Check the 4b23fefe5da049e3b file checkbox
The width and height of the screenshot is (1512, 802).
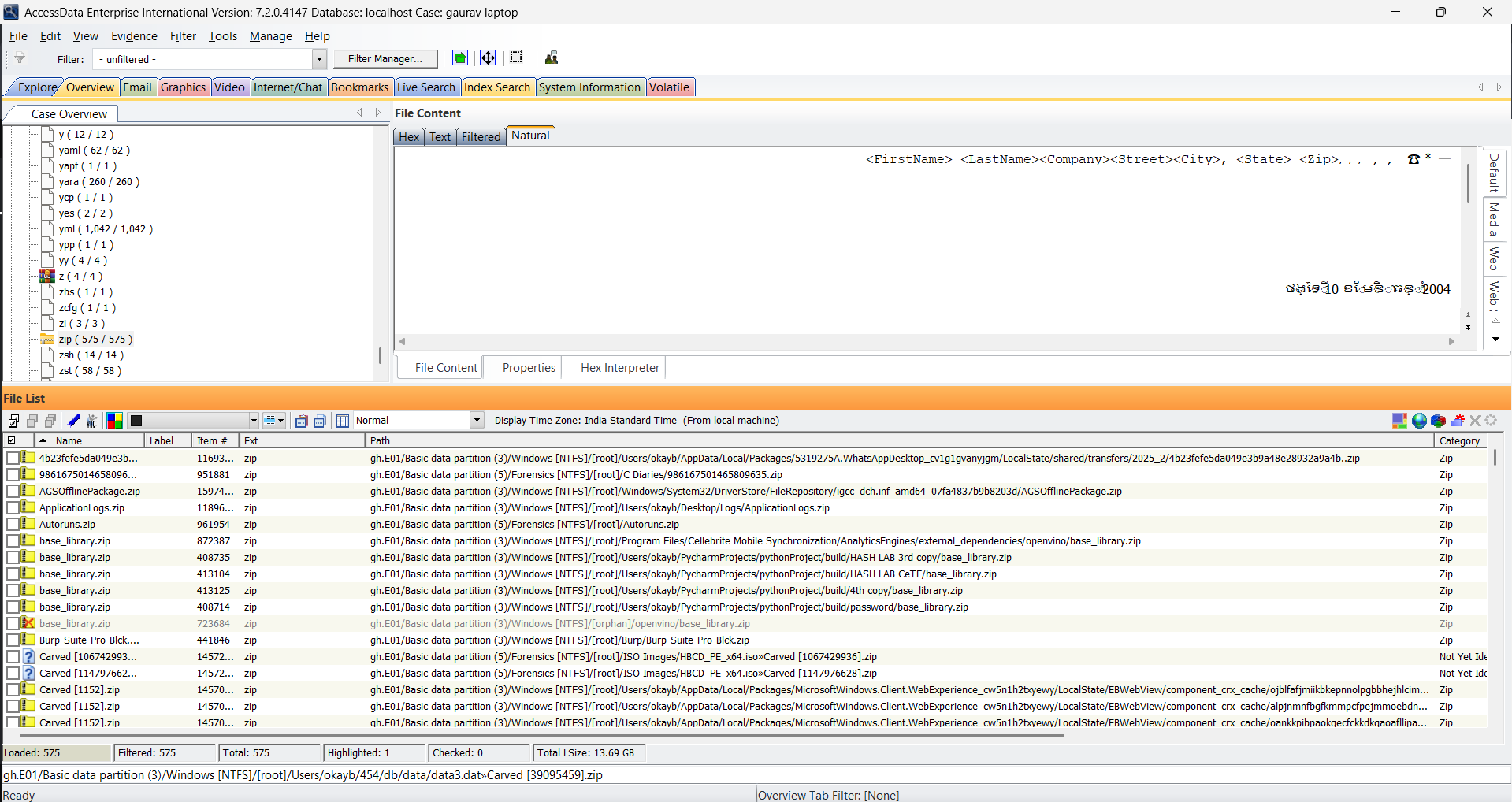point(13,458)
